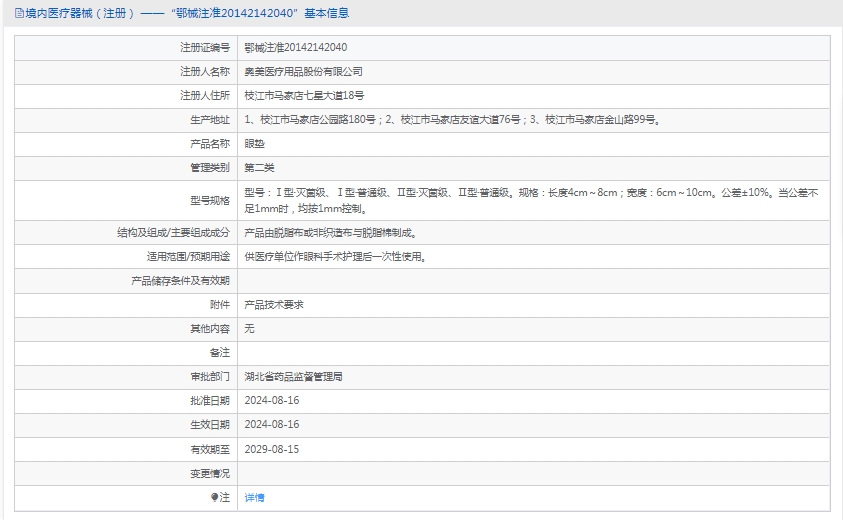The height and width of the screenshot is (520, 843).
Task: Click the production address value text
Action: pos(451,120)
